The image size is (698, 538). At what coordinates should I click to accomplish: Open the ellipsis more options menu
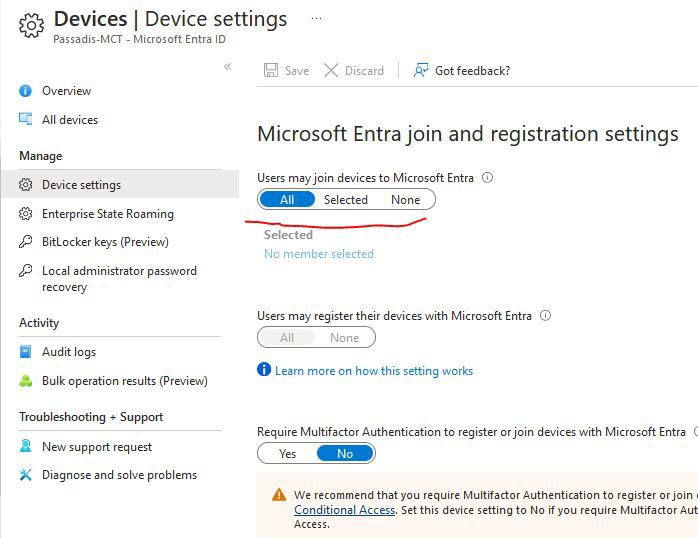coord(317,19)
